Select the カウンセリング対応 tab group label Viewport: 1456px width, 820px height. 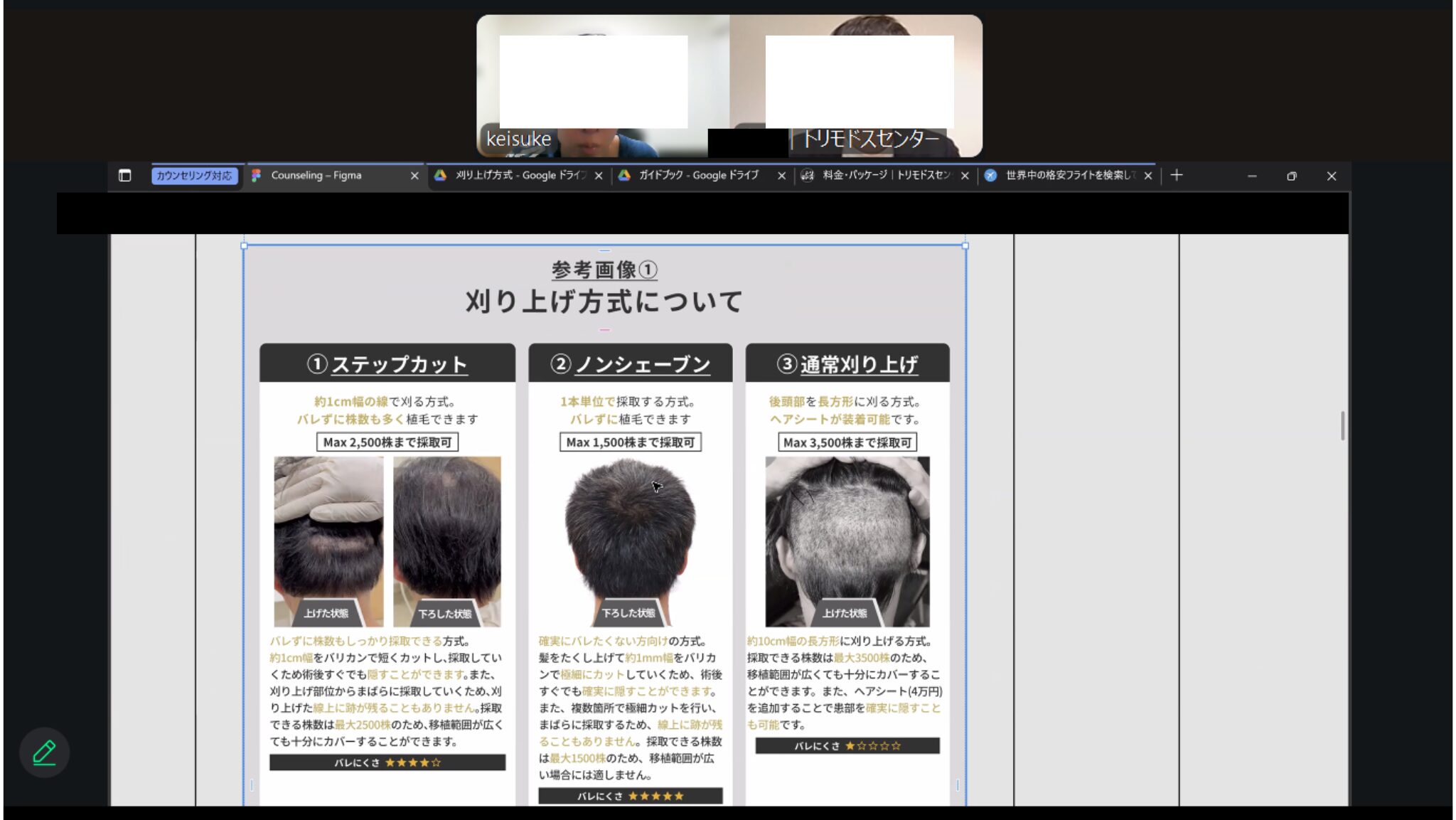pyautogui.click(x=194, y=176)
